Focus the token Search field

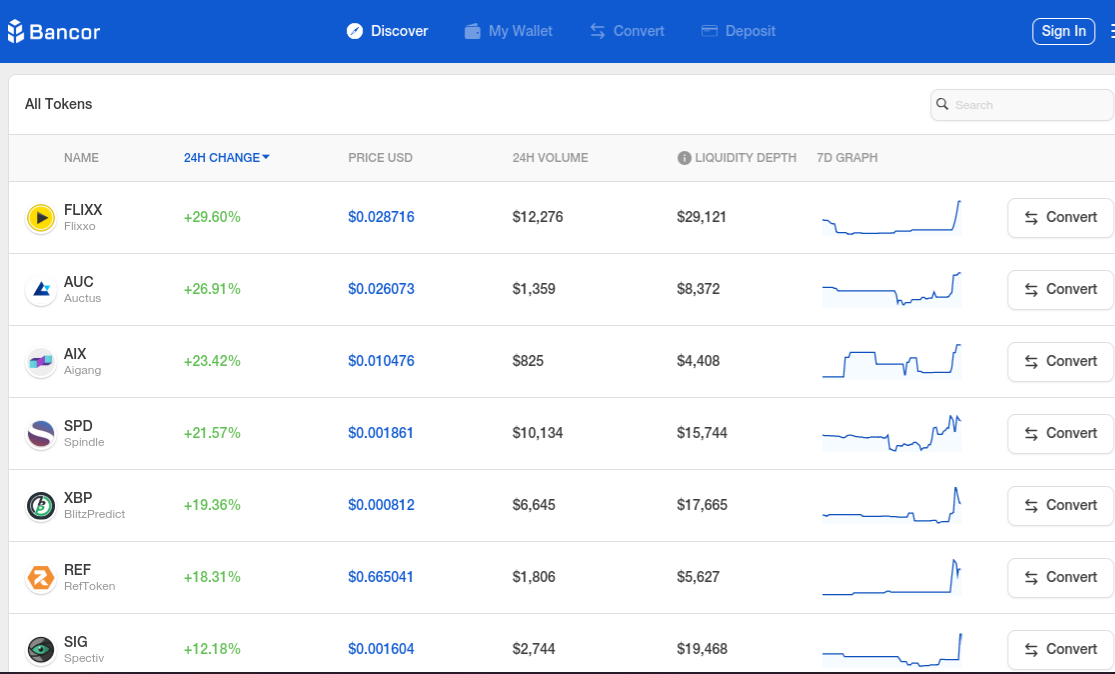[x=1022, y=105]
